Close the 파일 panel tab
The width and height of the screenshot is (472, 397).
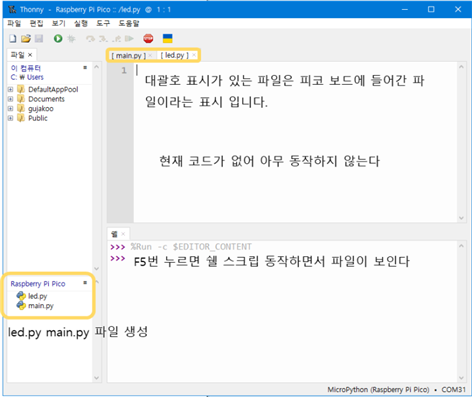pyautogui.click(x=30, y=55)
